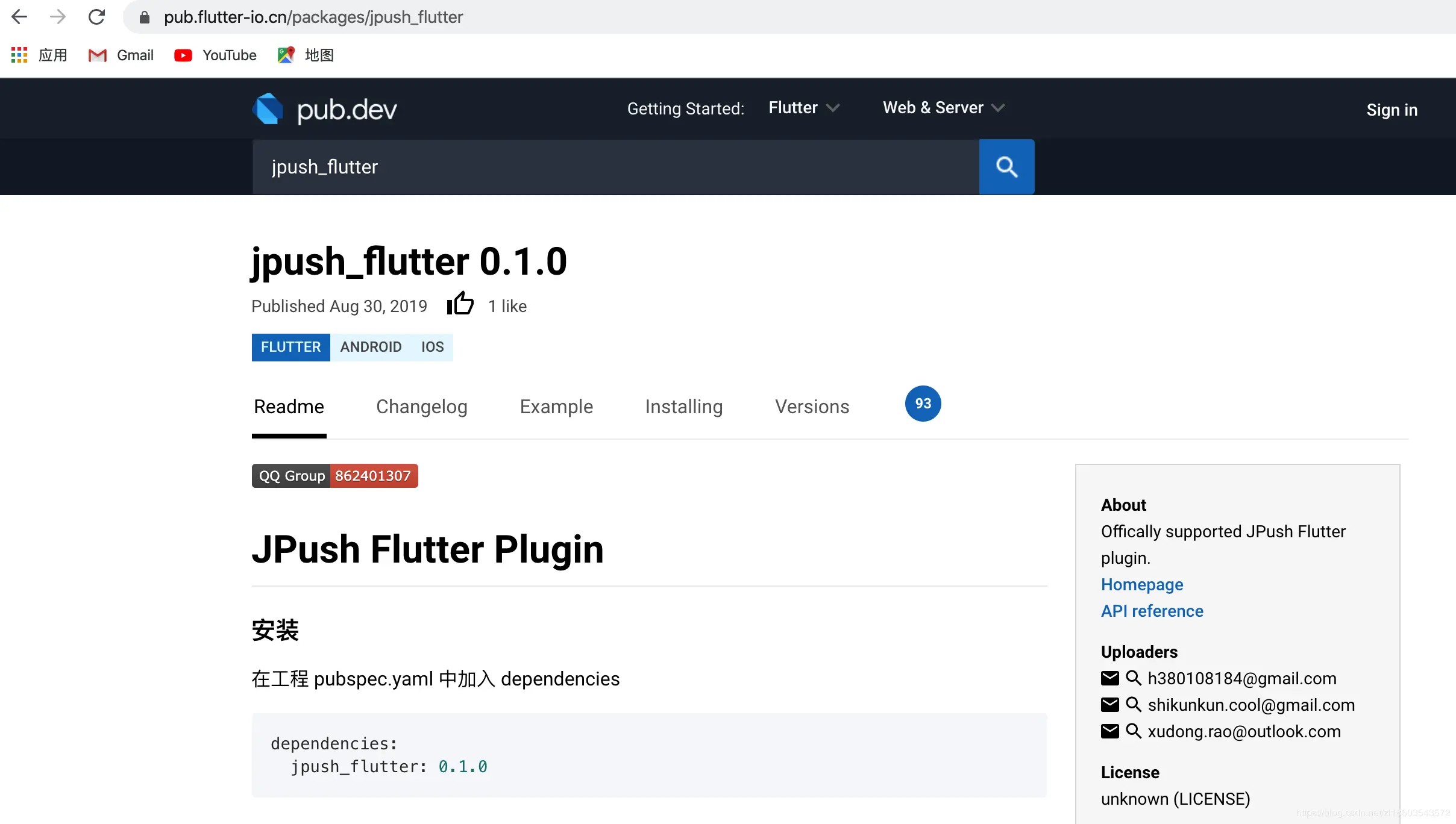The height and width of the screenshot is (824, 1456).
Task: Open the Google apps grid bookmark icon
Action: [19, 55]
